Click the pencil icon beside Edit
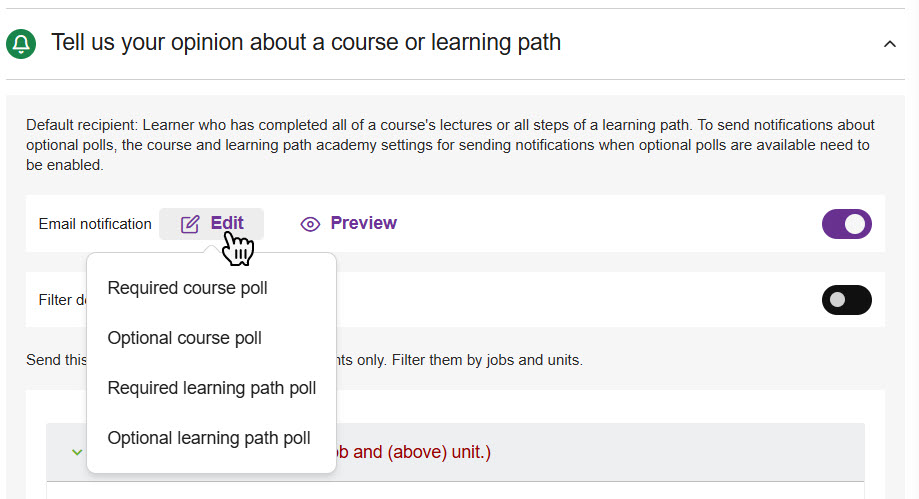 (x=190, y=224)
